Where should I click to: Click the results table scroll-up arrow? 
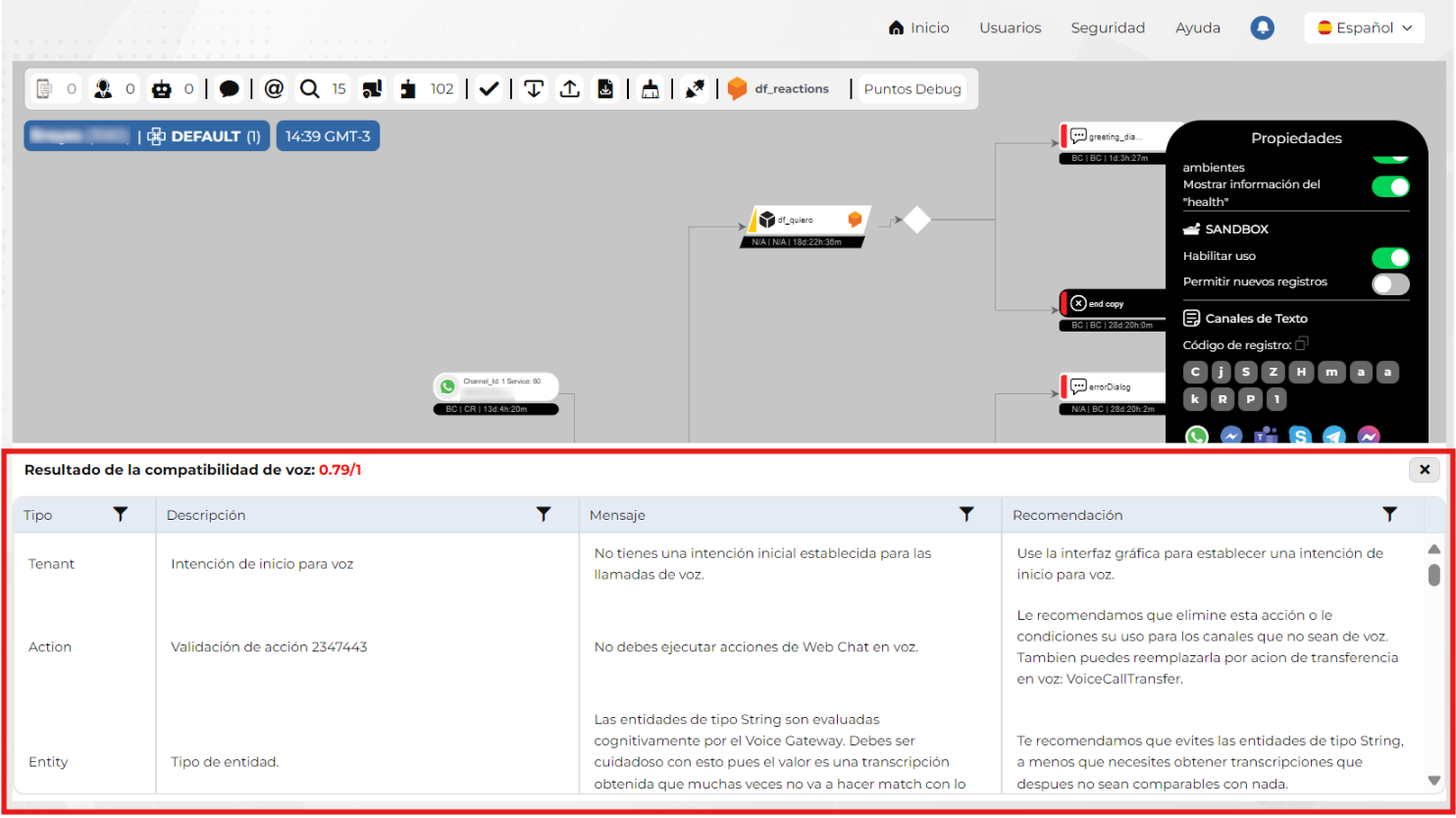coord(1433,549)
